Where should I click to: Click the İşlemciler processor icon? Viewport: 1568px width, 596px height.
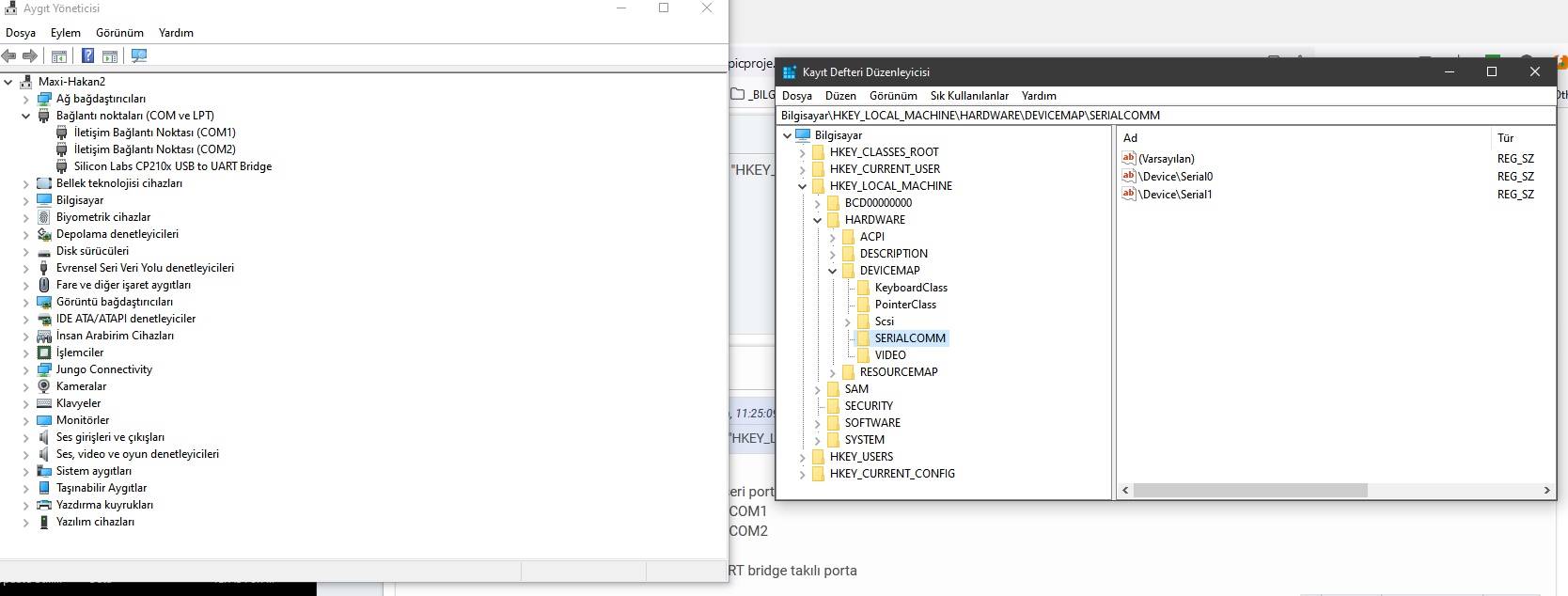point(44,353)
